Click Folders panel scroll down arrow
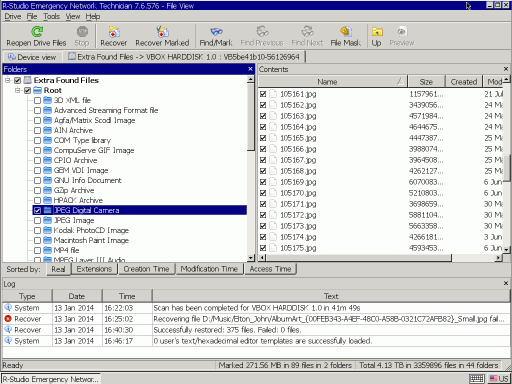The width and height of the screenshot is (512, 384). [x=251, y=258]
